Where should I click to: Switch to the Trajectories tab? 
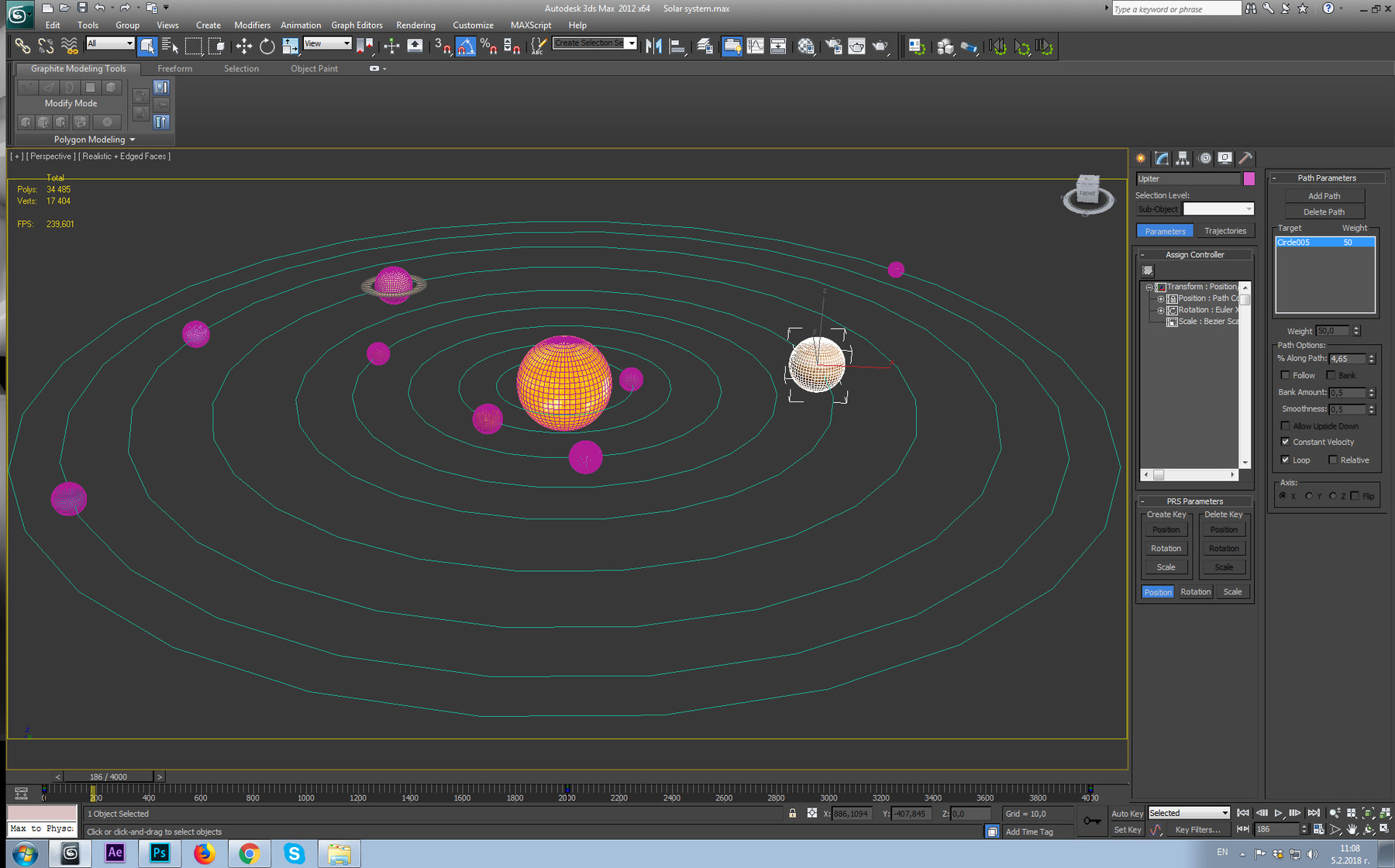point(1224,231)
